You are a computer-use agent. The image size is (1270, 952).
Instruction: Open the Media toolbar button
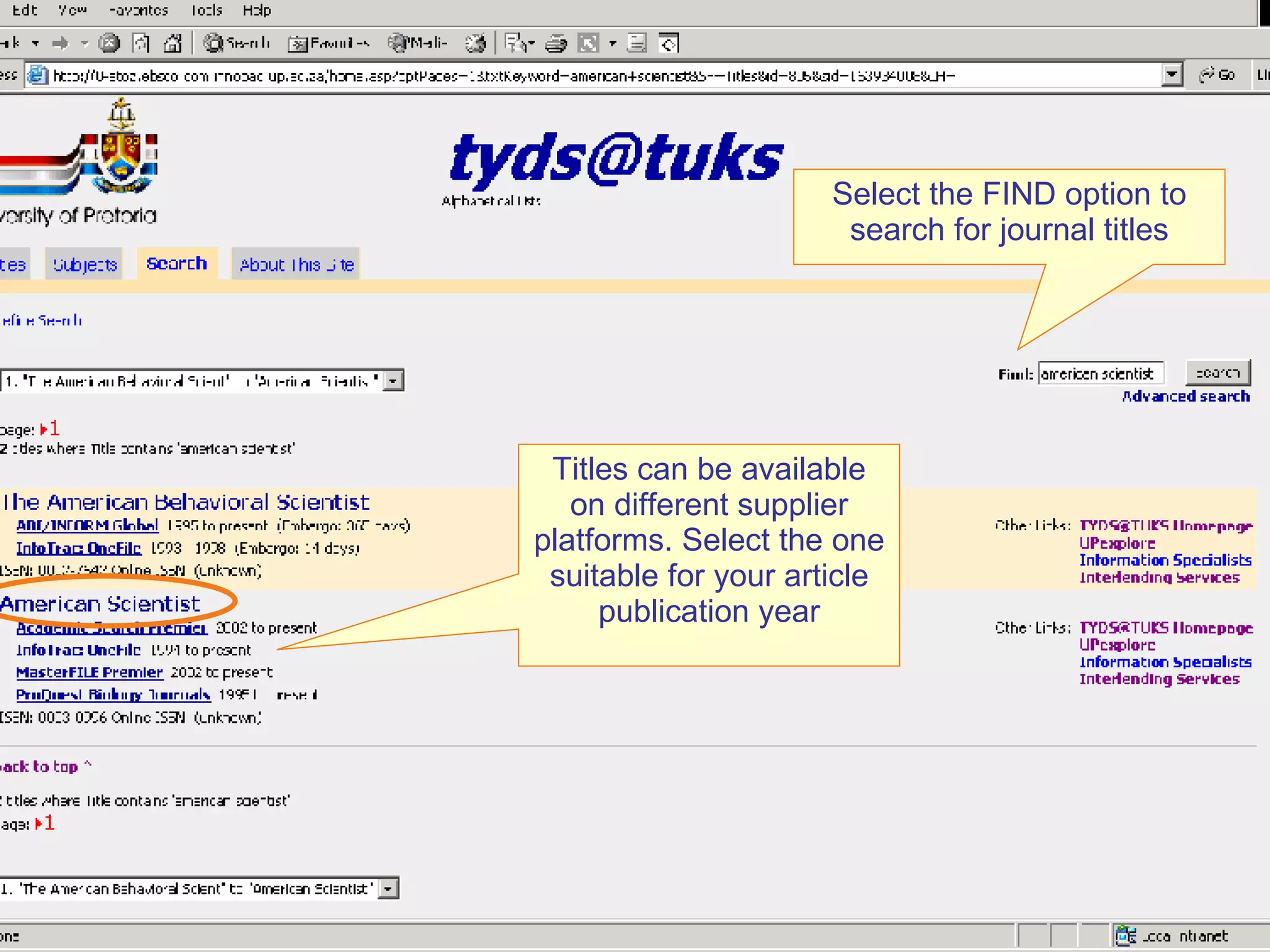point(417,43)
